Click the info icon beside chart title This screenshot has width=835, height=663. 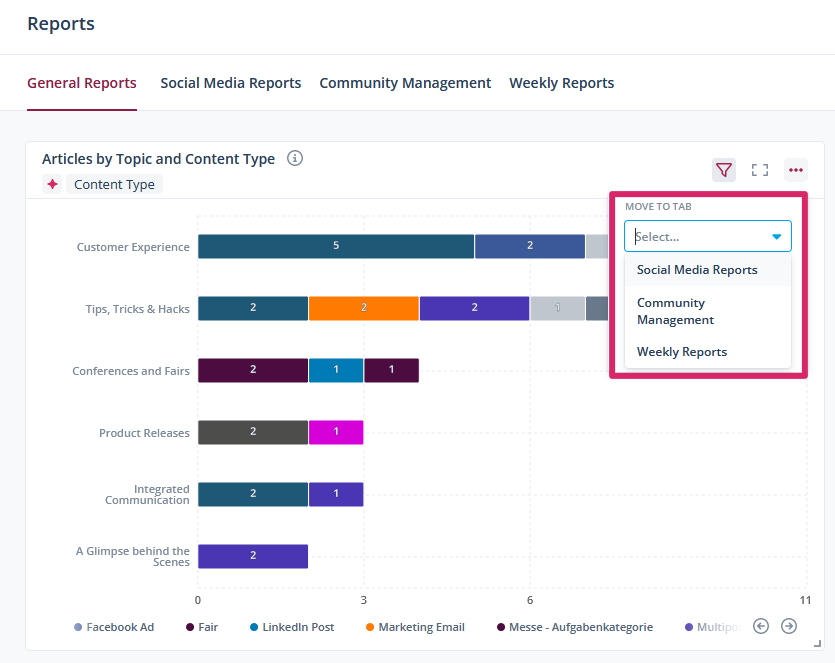click(x=295, y=158)
